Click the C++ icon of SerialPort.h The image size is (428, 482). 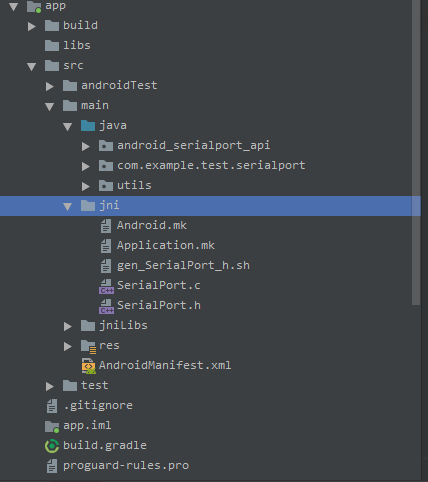[106, 306]
